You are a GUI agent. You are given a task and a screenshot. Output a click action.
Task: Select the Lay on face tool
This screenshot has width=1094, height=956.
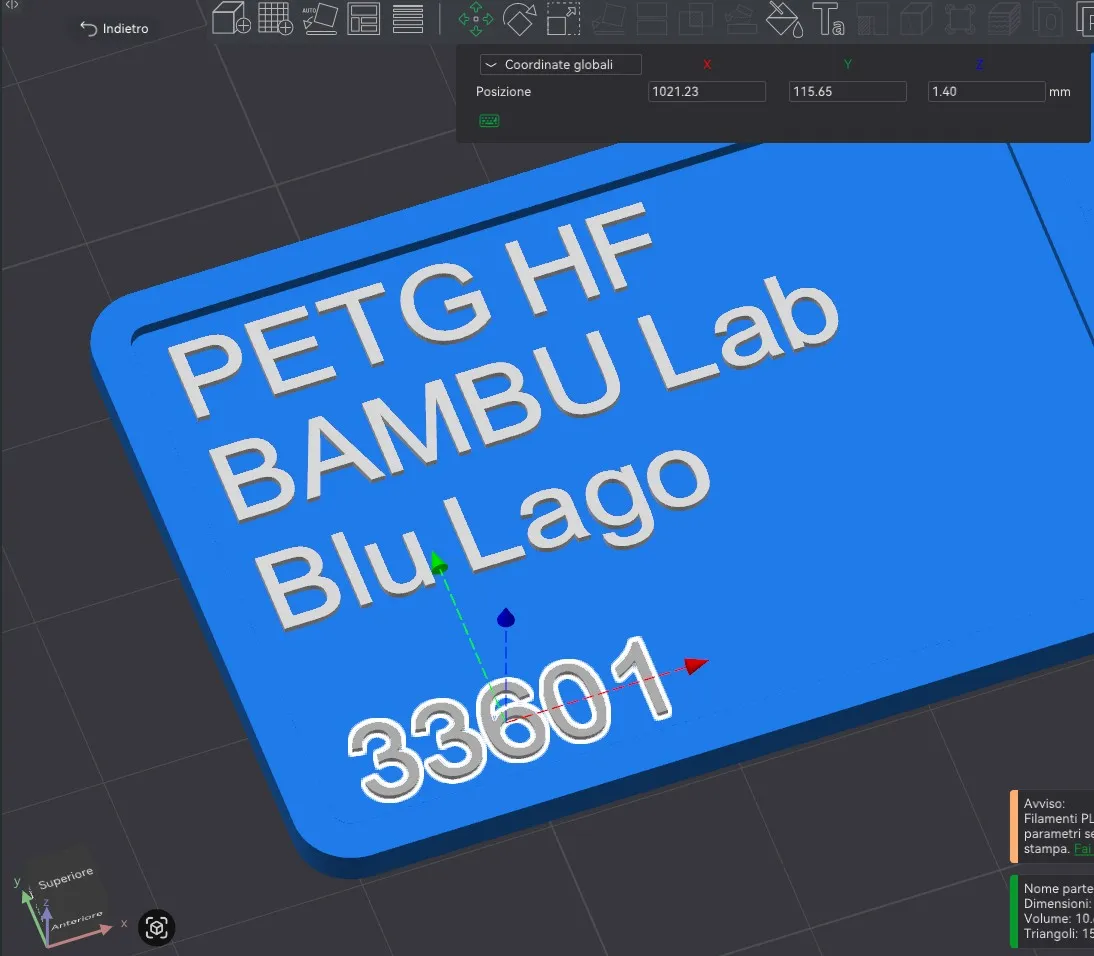(x=608, y=19)
